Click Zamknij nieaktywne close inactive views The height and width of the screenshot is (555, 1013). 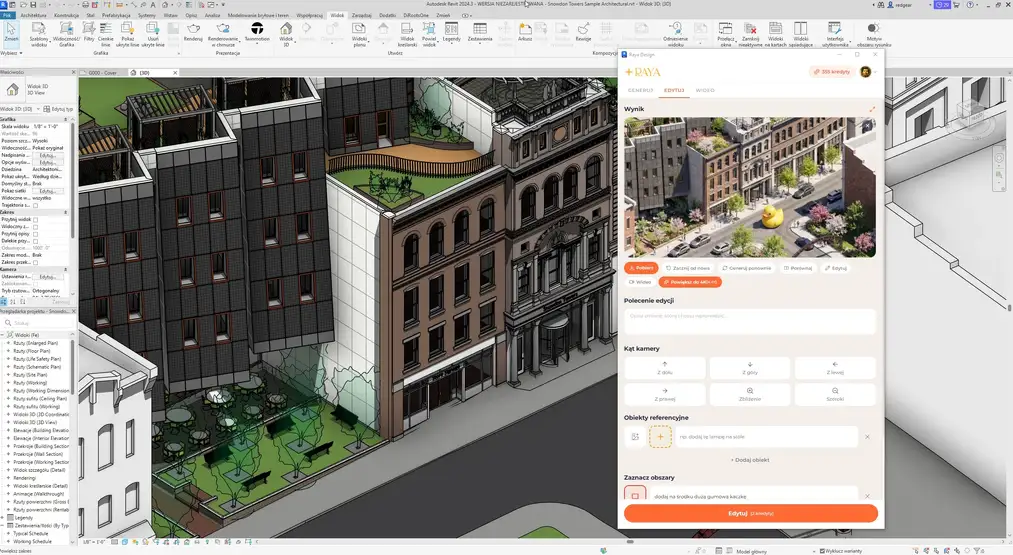pos(750,34)
